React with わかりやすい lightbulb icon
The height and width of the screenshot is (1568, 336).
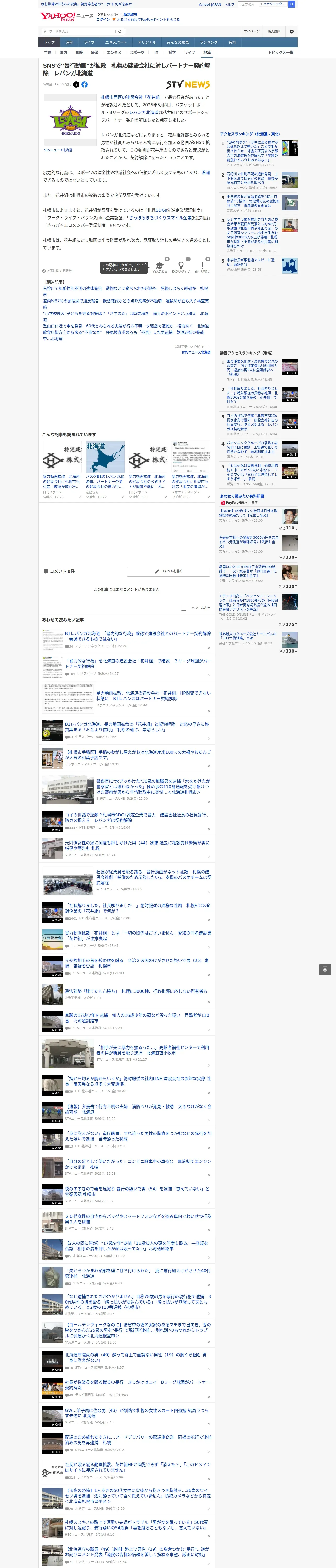(x=181, y=266)
